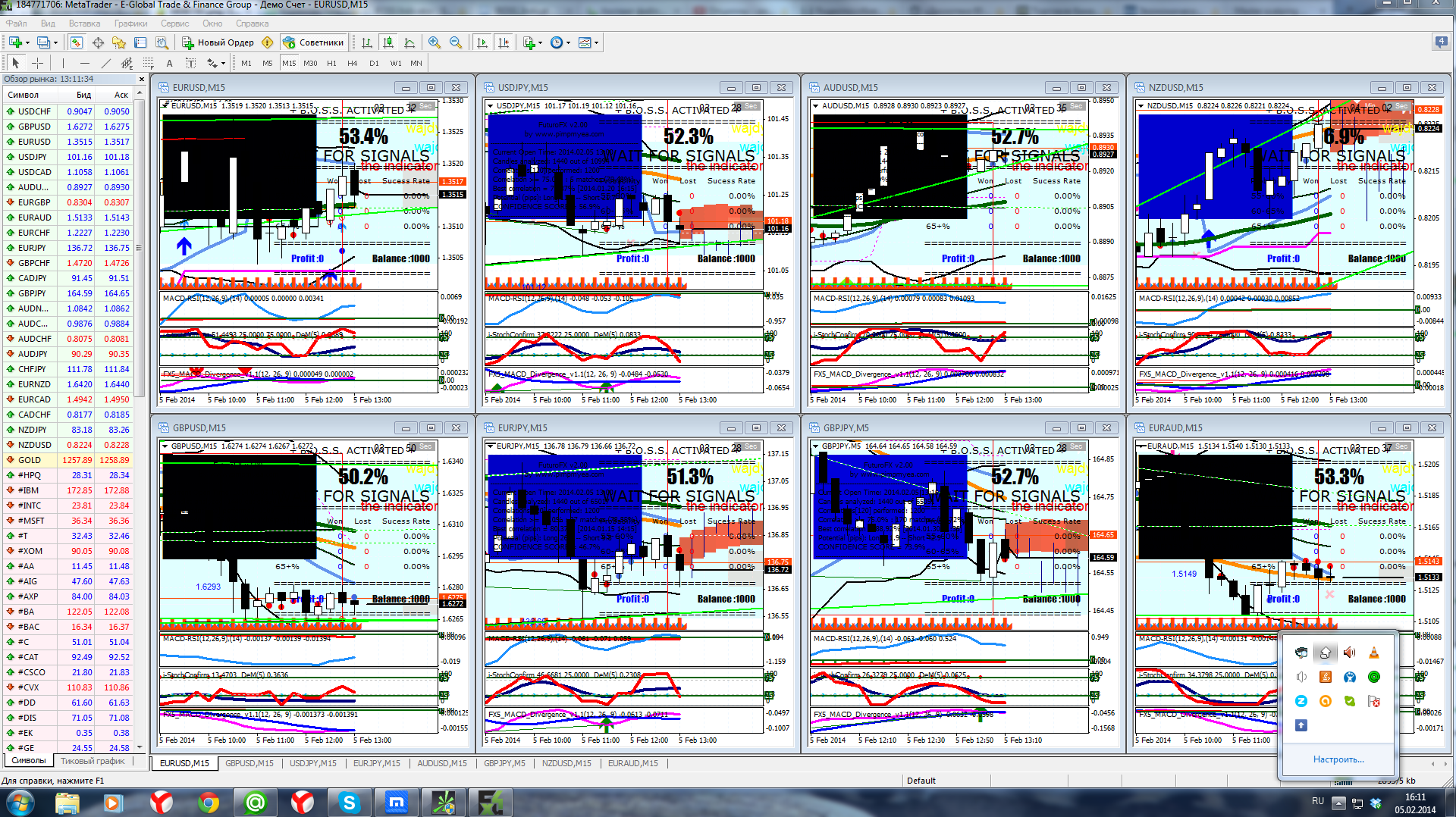Image resolution: width=1456 pixels, height=817 pixels.
Task: Select the trendline drawing tool
Action: [105, 63]
